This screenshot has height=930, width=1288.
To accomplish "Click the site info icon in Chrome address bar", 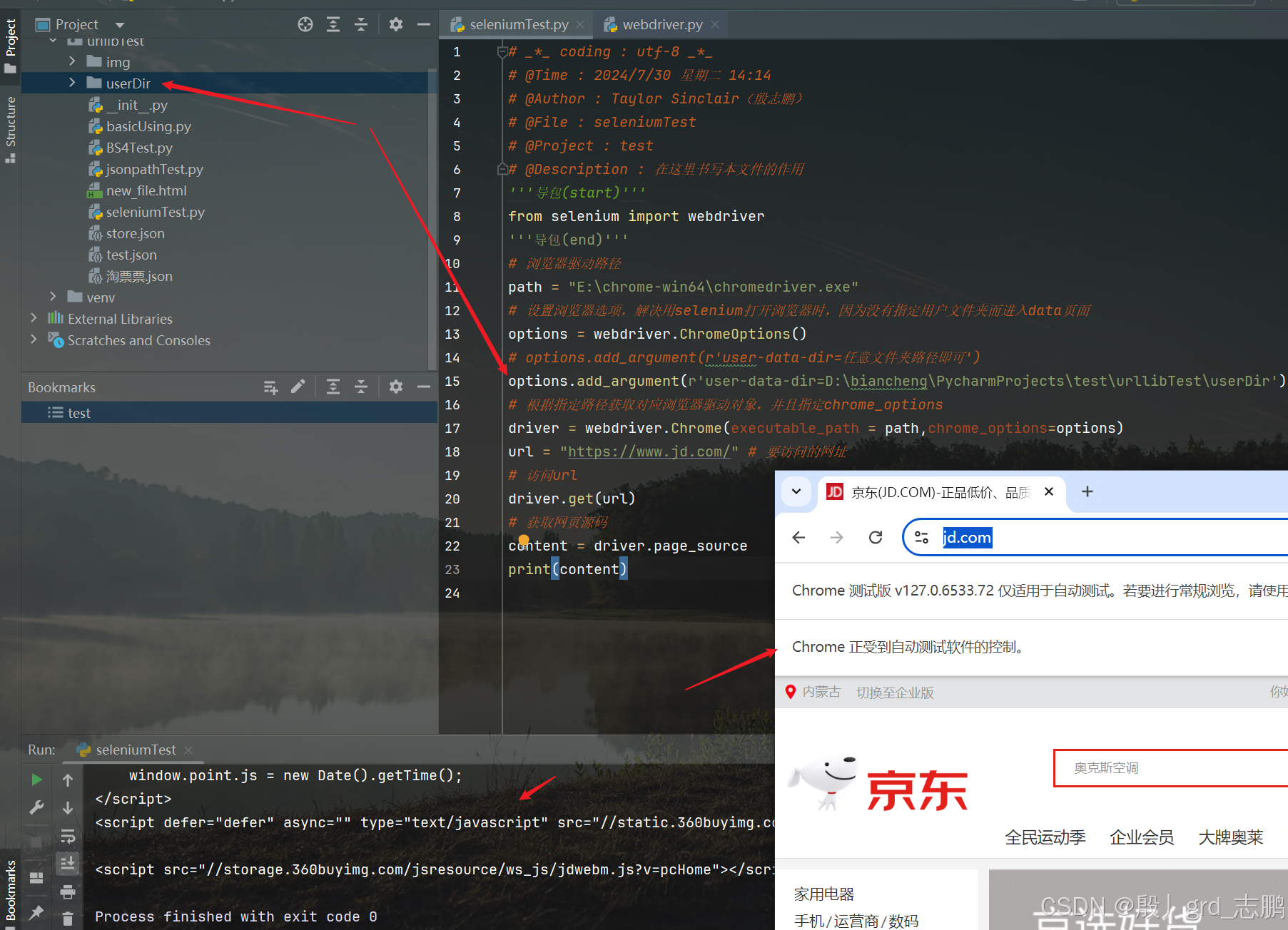I will 922,537.
